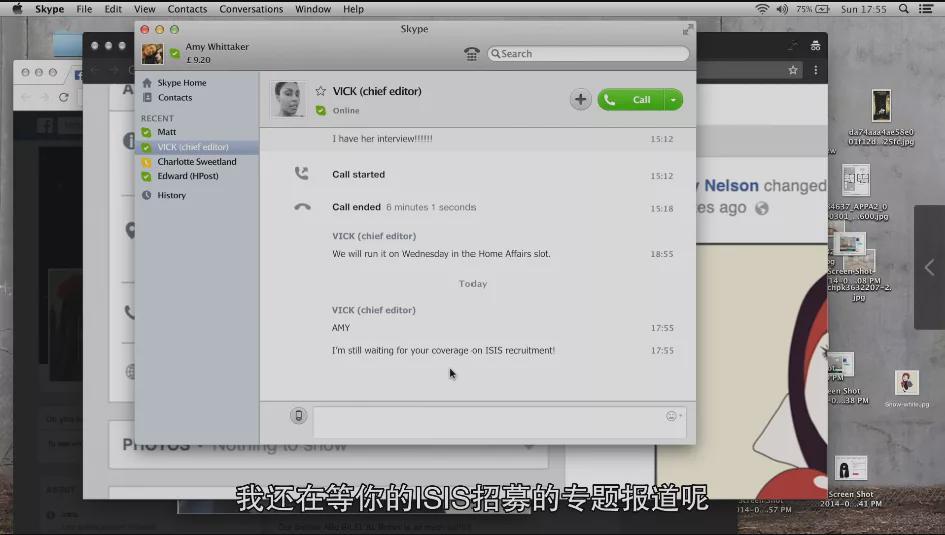This screenshot has height=535, width=945.
Task: Open the Apple menu
Action: 17,8
